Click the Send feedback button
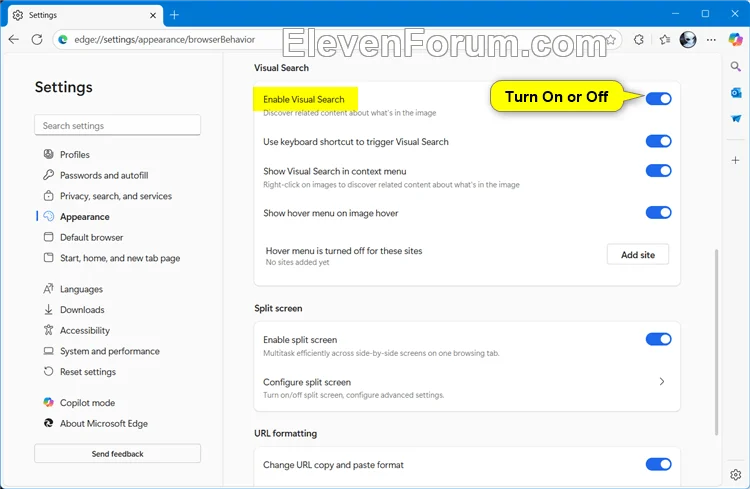The height and width of the screenshot is (489, 750). [x=118, y=454]
